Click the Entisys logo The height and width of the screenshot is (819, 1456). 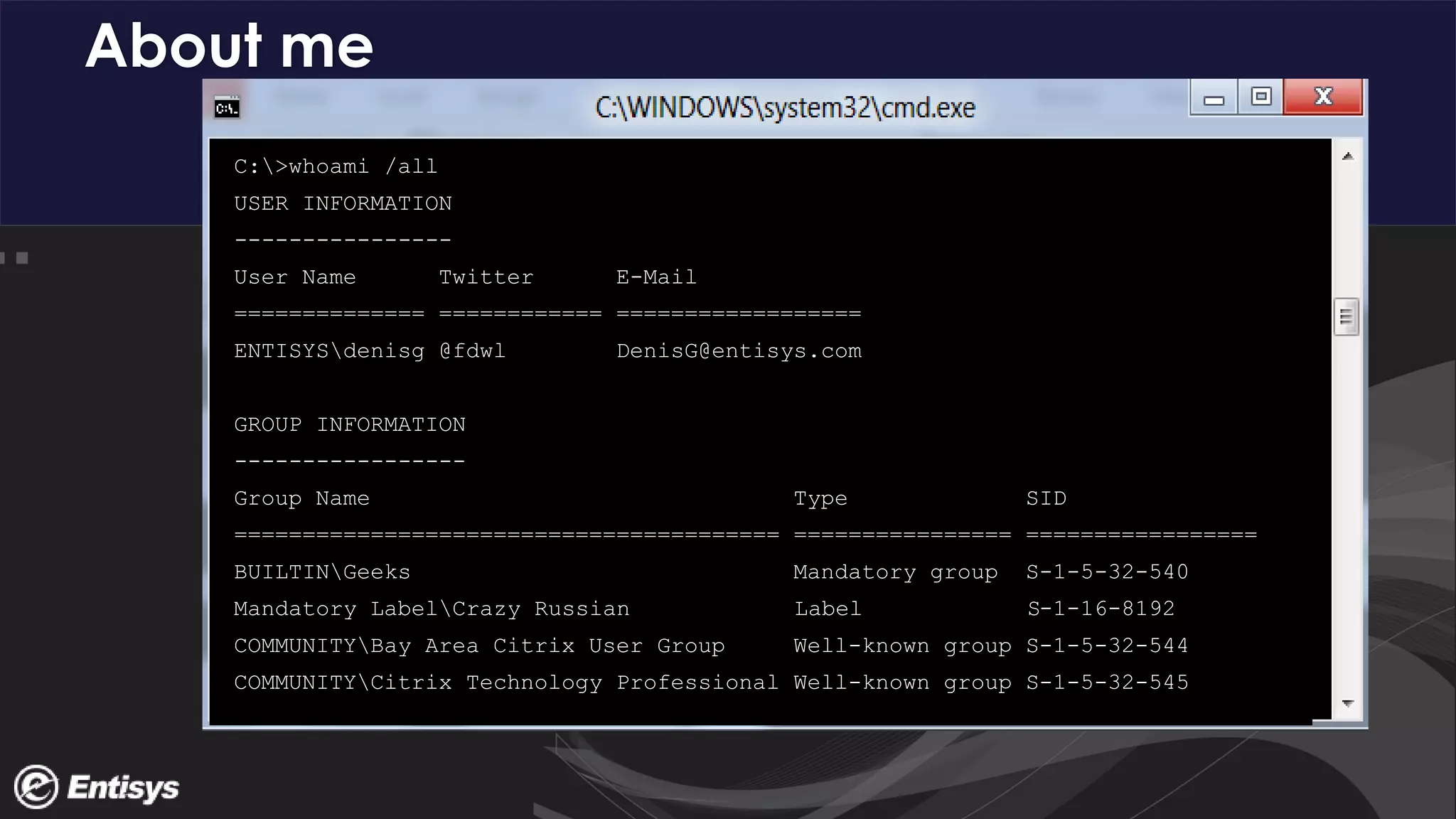[x=97, y=787]
